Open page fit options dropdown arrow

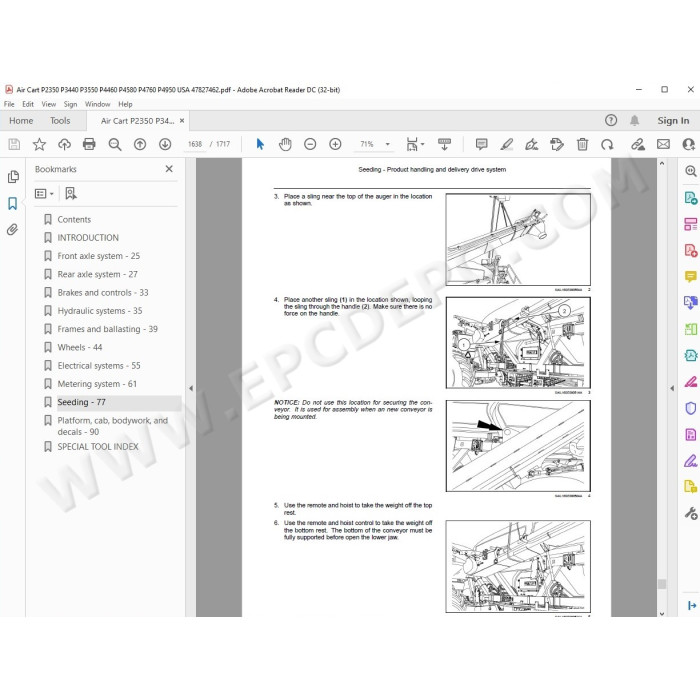[422, 144]
